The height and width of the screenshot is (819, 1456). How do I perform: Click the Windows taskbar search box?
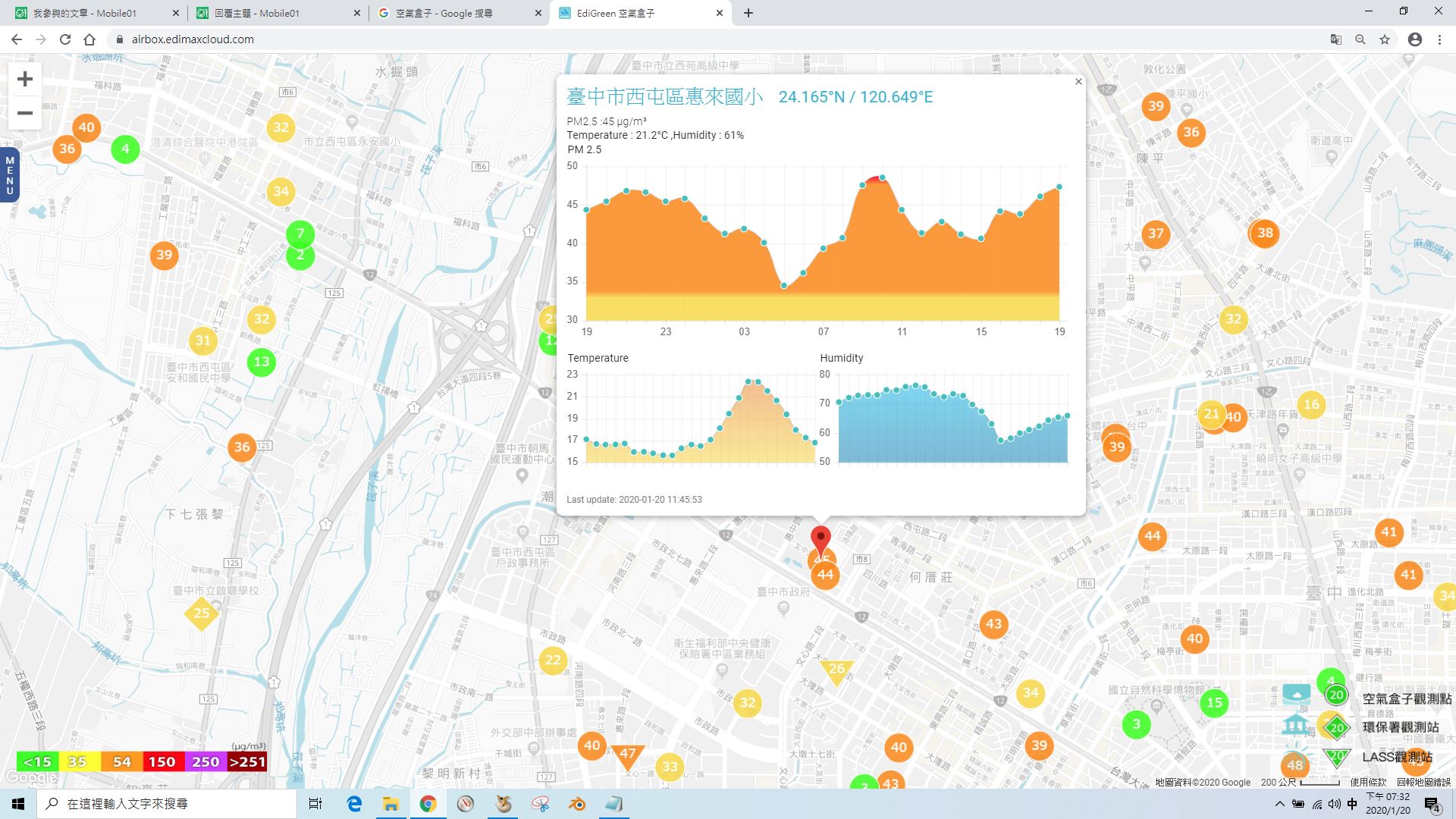tap(167, 804)
